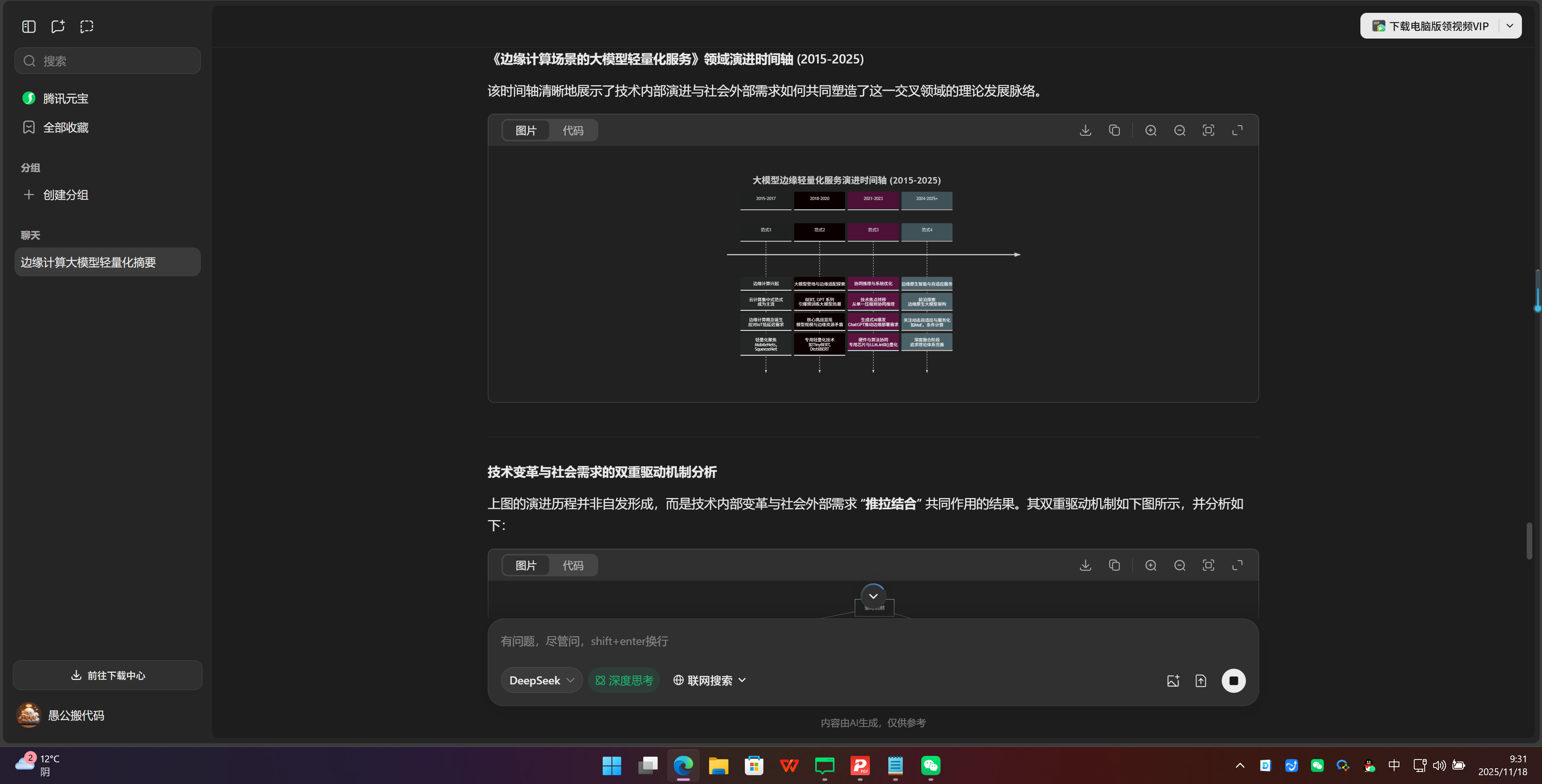This screenshot has height=784, width=1542.
Task: Open 前往下载中心 download center
Action: (107, 675)
